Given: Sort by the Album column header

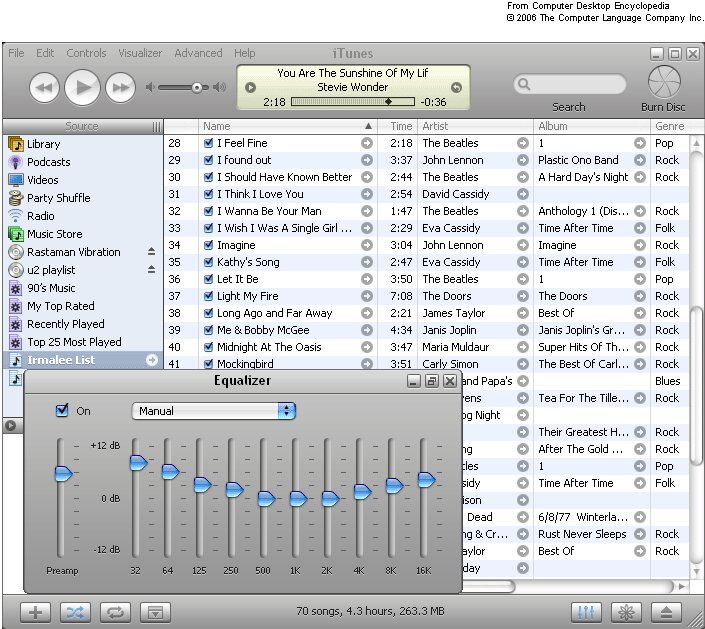Looking at the screenshot, I should 592,126.
